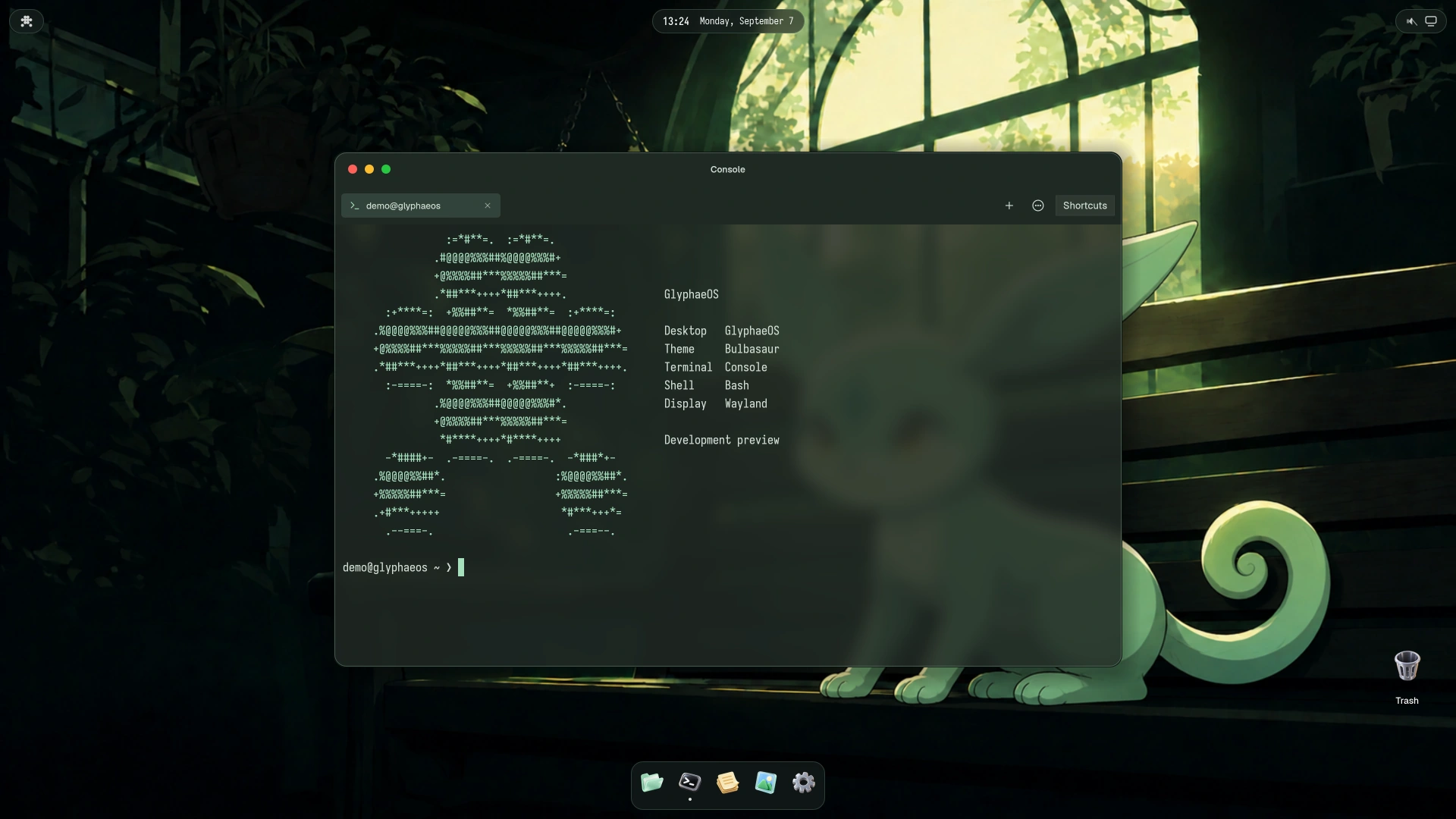Click the 'Development preview' text
Viewport: 1456px width, 819px height.
pos(721,440)
